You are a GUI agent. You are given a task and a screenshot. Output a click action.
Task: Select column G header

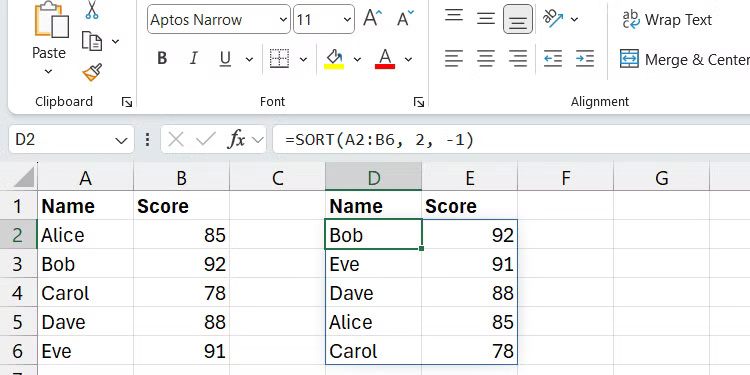(662, 178)
